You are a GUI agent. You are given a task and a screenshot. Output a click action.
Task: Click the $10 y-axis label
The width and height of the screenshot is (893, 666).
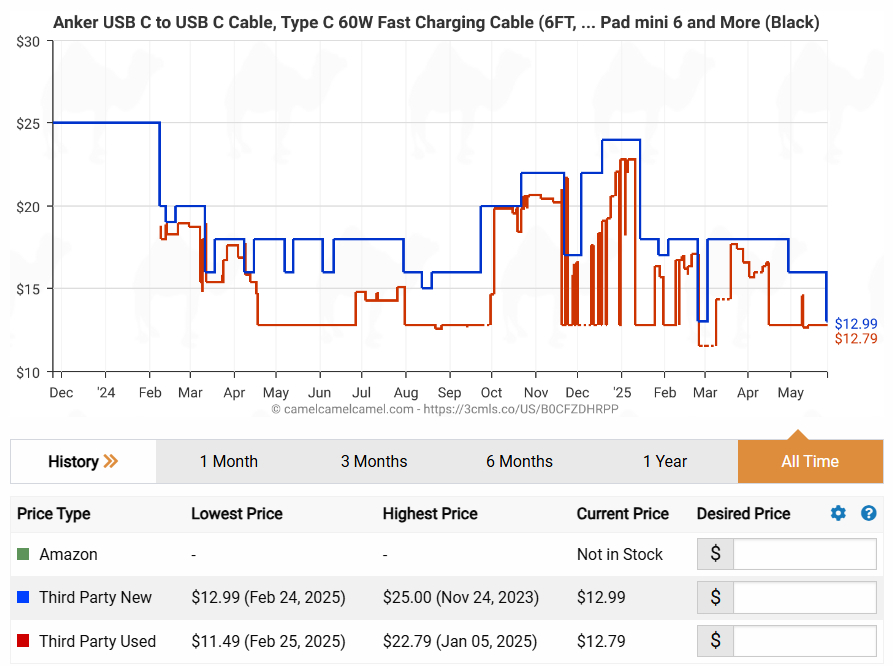tap(27, 373)
